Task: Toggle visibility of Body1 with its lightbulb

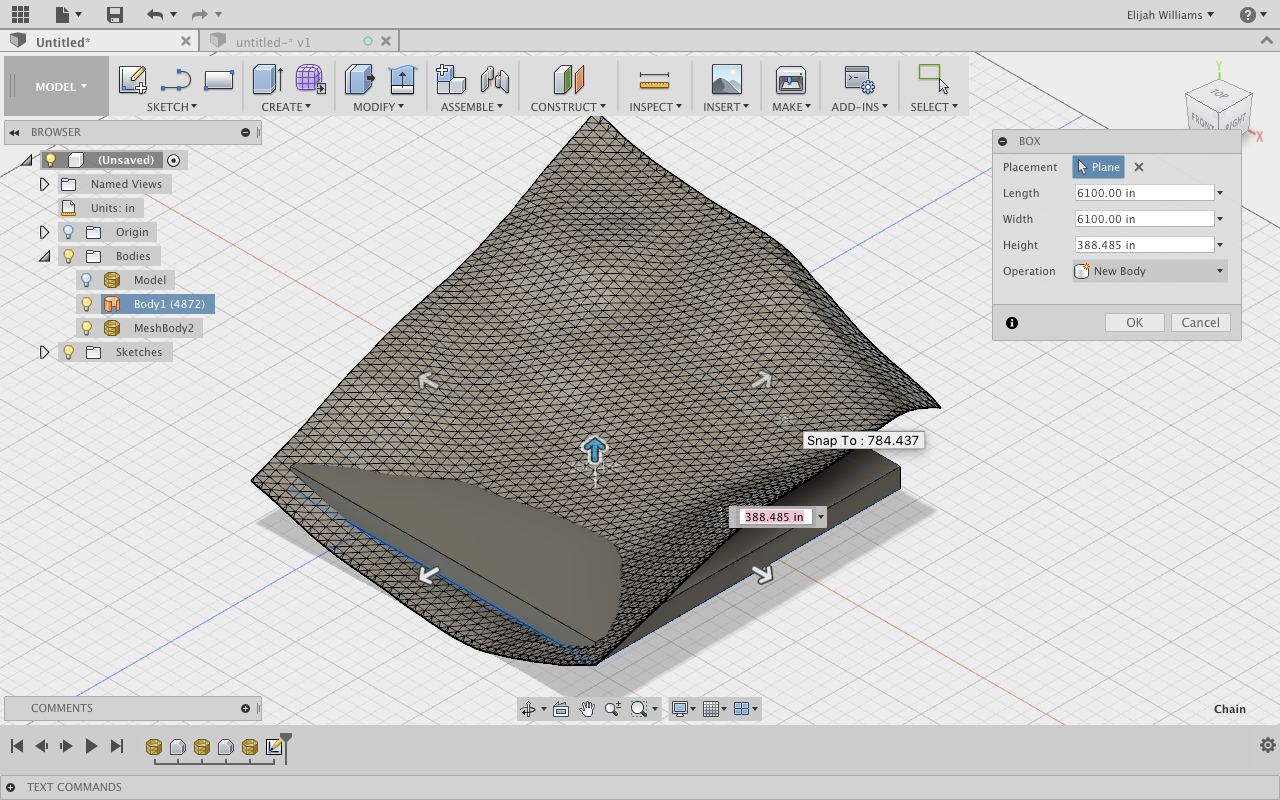Action: (85, 303)
